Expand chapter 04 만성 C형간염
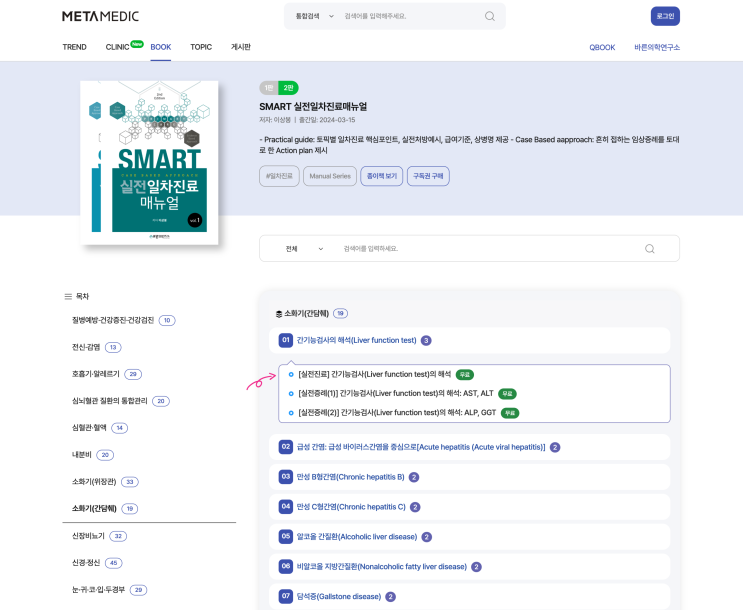The width and height of the screenshot is (743, 610). [x=469, y=507]
